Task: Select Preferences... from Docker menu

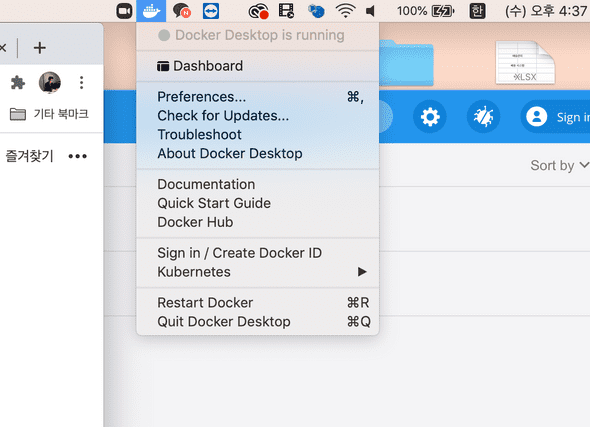Action: [257, 97]
